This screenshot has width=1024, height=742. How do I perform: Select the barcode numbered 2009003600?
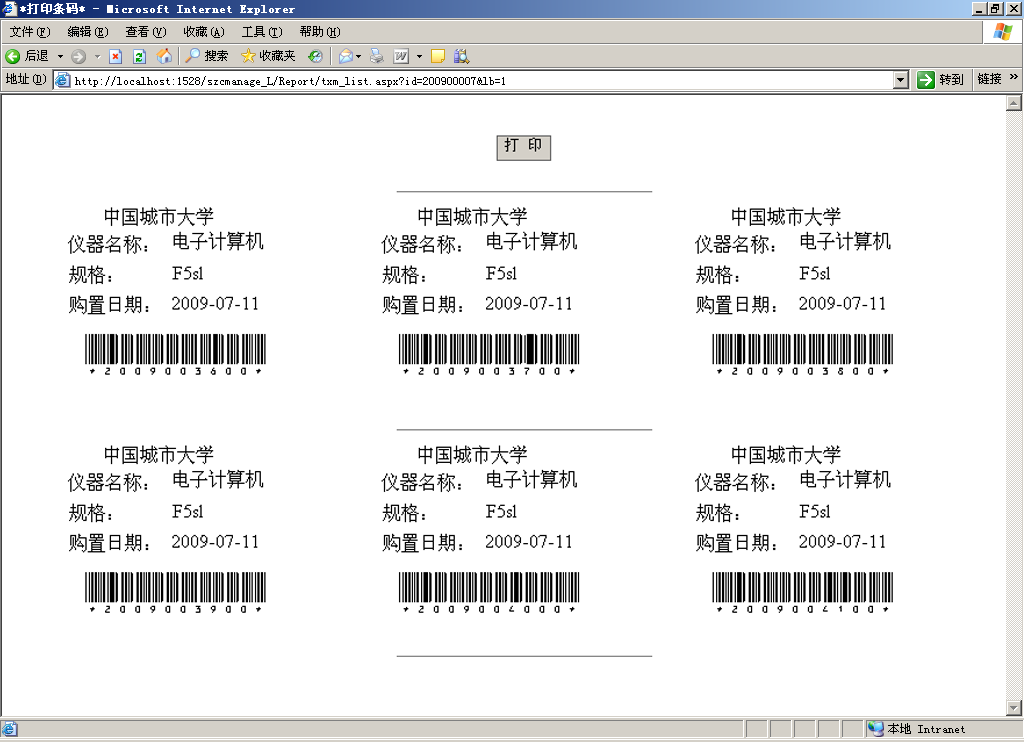click(x=175, y=354)
